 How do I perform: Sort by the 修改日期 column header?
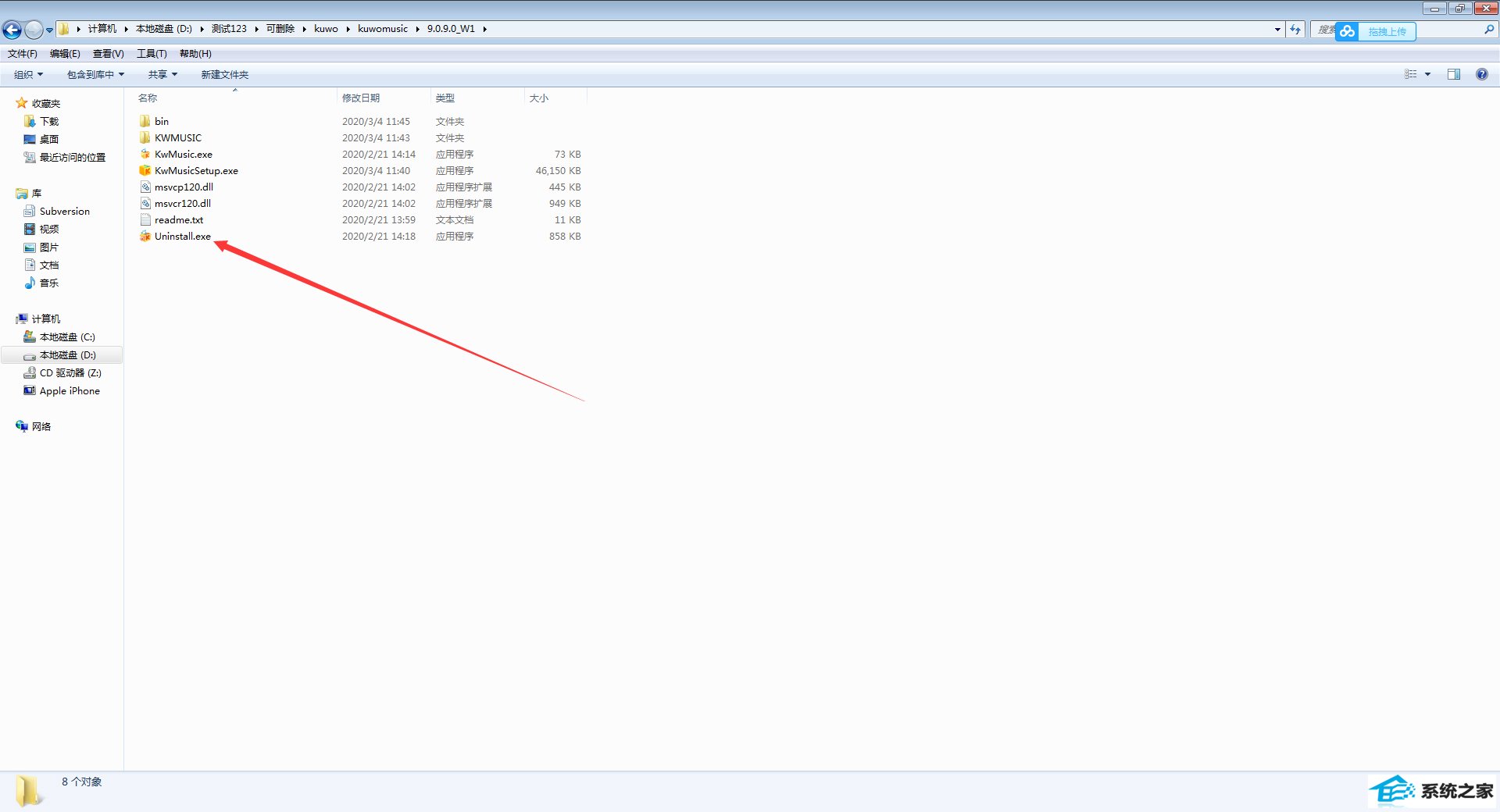[x=361, y=98]
